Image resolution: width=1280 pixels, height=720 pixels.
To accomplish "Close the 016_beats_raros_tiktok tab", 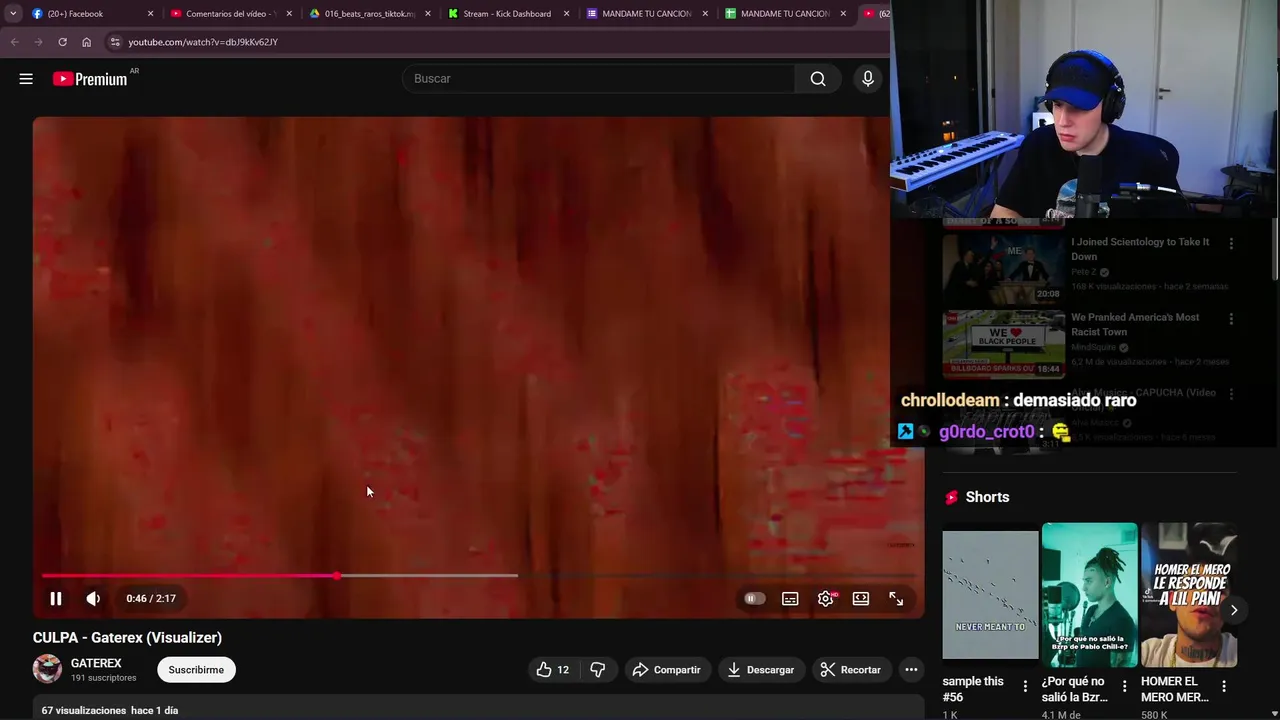I will click(428, 14).
